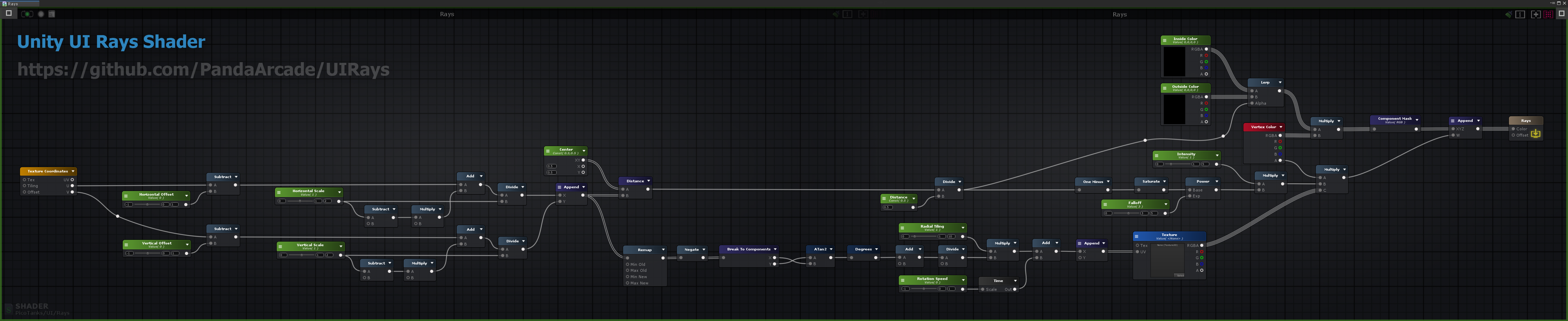Click hamburger icon on Vertical Offset node
The width and height of the screenshot is (1568, 321).
click(x=127, y=245)
